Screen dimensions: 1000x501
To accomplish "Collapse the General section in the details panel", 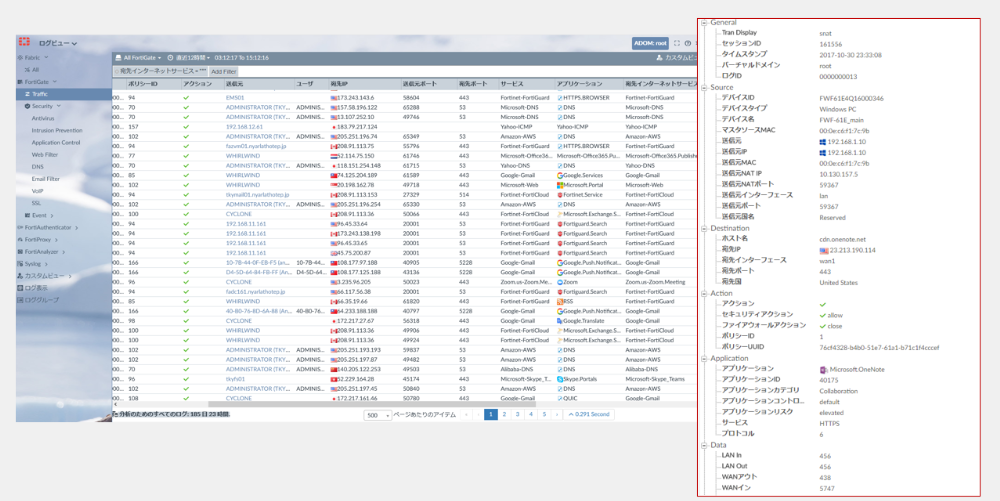I will point(704,22).
